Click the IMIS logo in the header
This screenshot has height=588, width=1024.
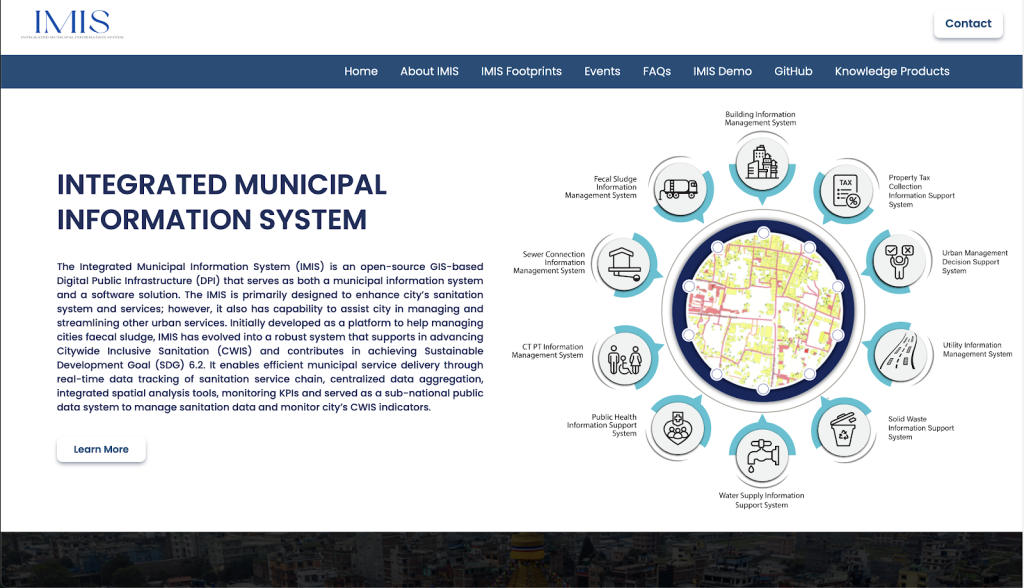(x=71, y=23)
